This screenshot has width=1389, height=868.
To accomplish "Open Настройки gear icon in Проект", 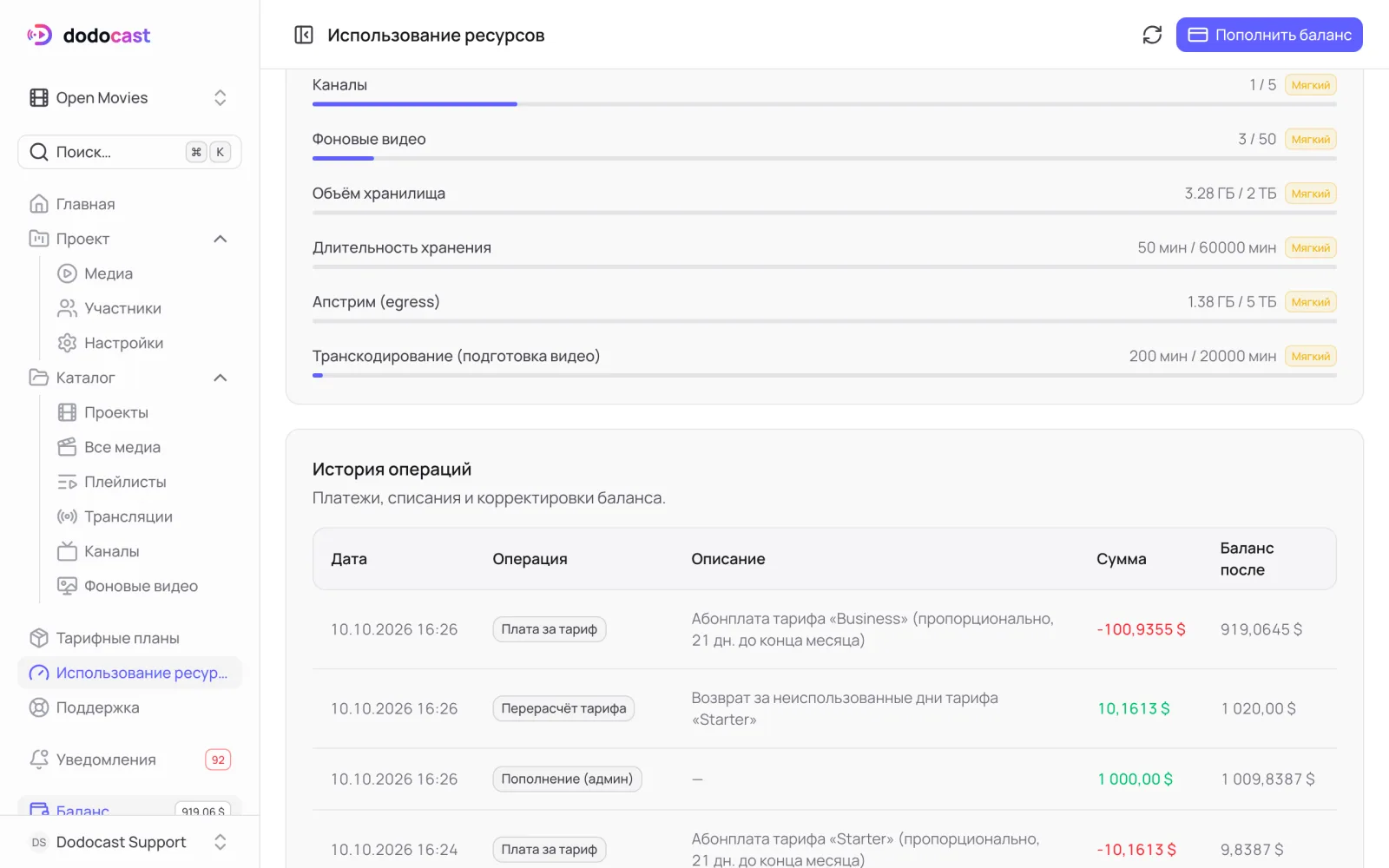I will (67, 343).
